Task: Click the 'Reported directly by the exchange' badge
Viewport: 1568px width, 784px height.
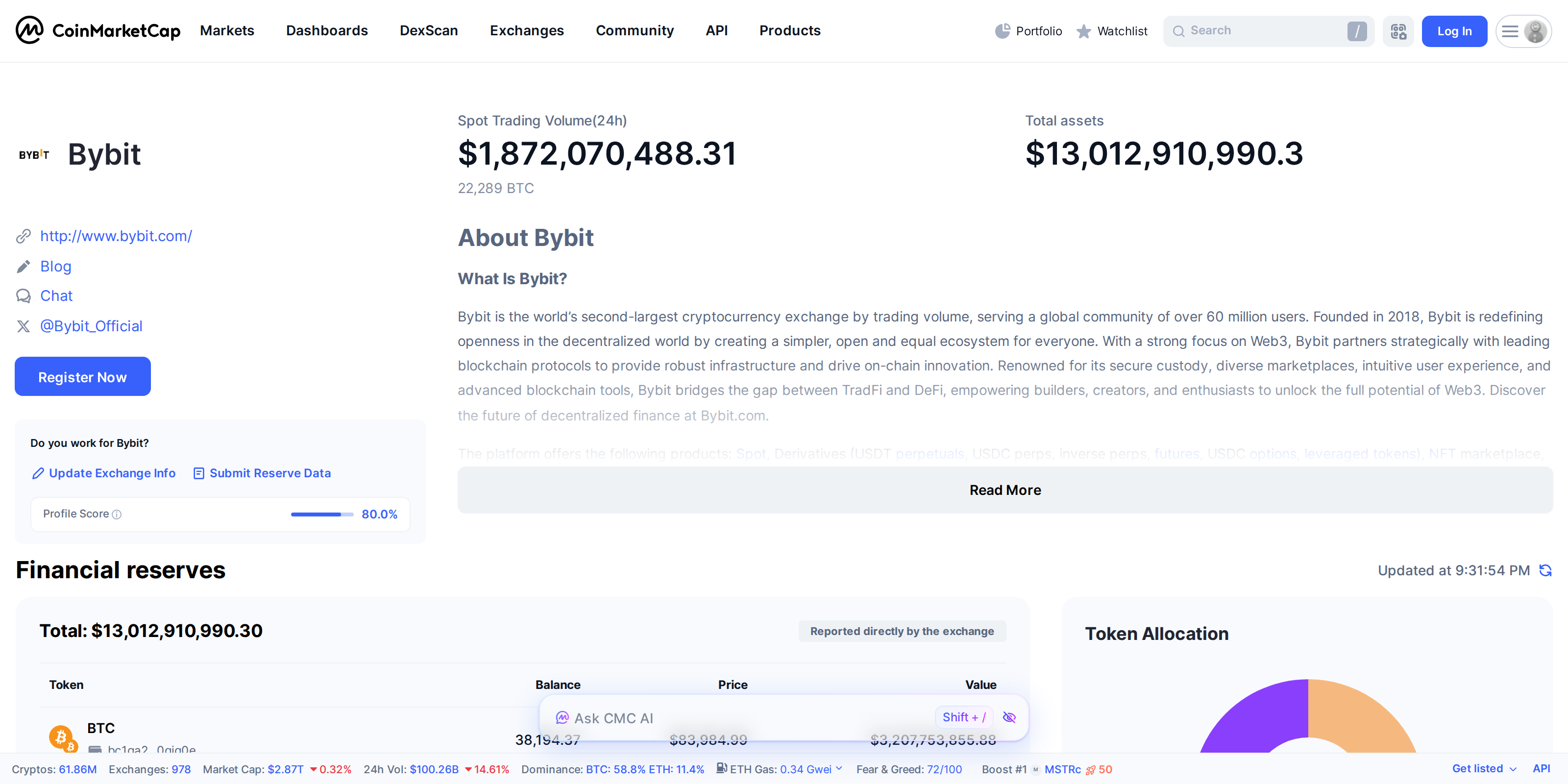Action: point(902,631)
